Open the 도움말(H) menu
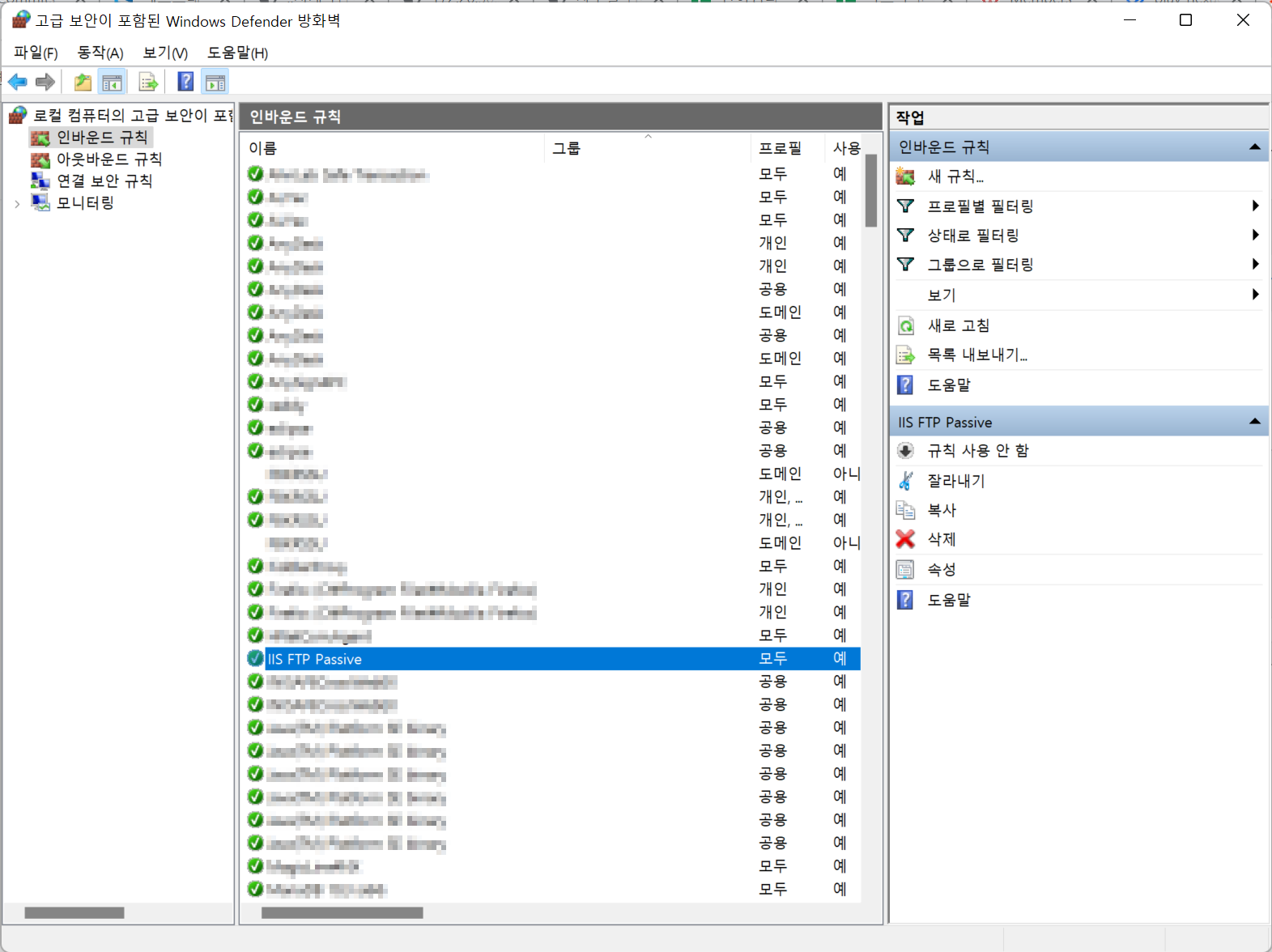 237,53
